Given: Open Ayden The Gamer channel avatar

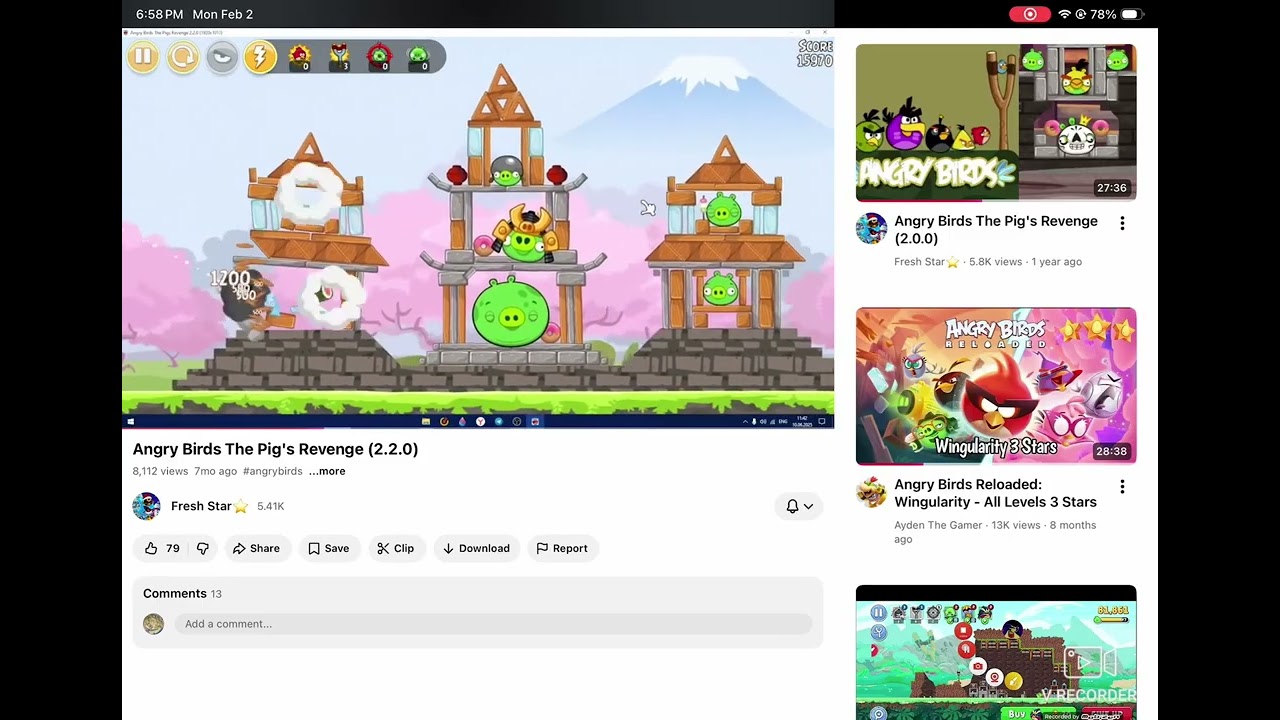Looking at the screenshot, I should (872, 491).
